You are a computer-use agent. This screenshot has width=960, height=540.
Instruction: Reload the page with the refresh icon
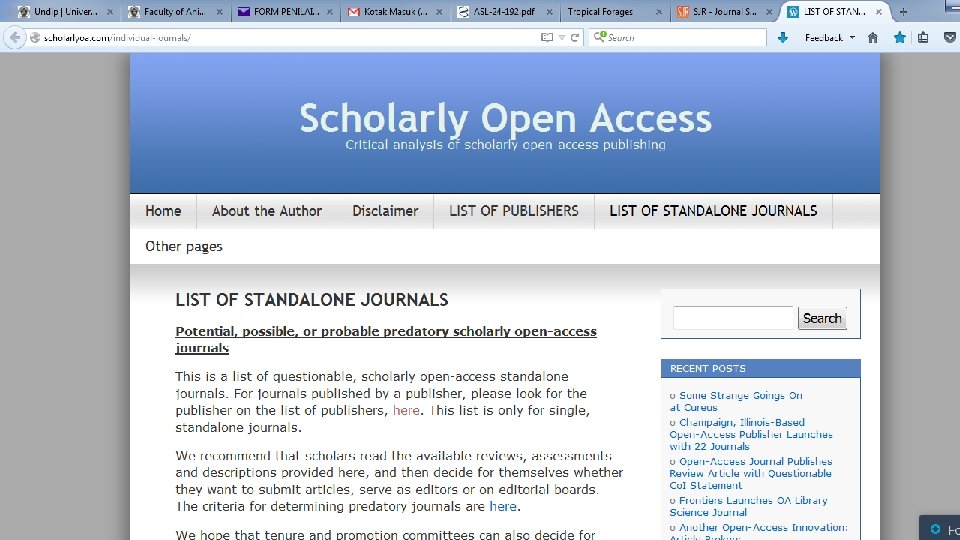coord(575,38)
